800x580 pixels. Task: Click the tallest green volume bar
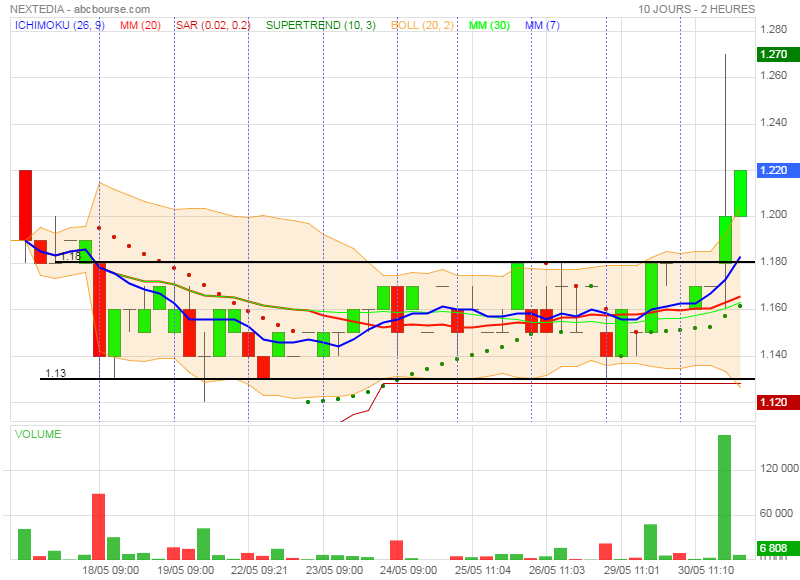724,497
